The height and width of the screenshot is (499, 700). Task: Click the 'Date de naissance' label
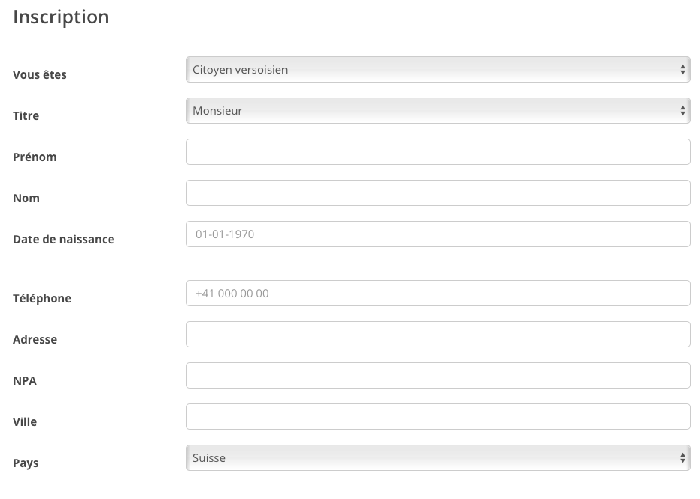64,239
